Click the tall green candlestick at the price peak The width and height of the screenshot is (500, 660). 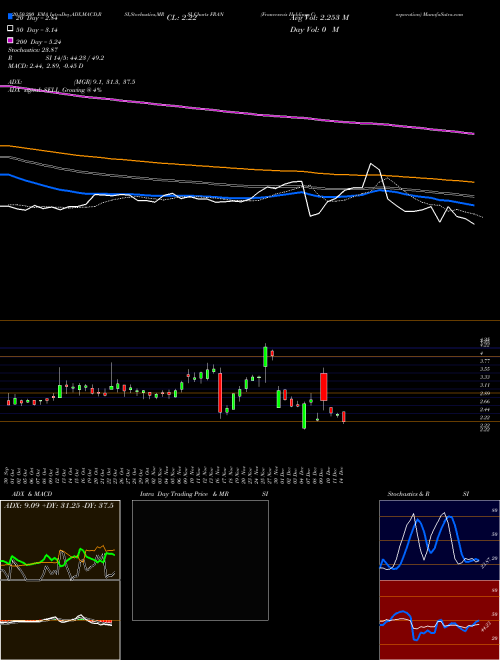tap(265, 357)
